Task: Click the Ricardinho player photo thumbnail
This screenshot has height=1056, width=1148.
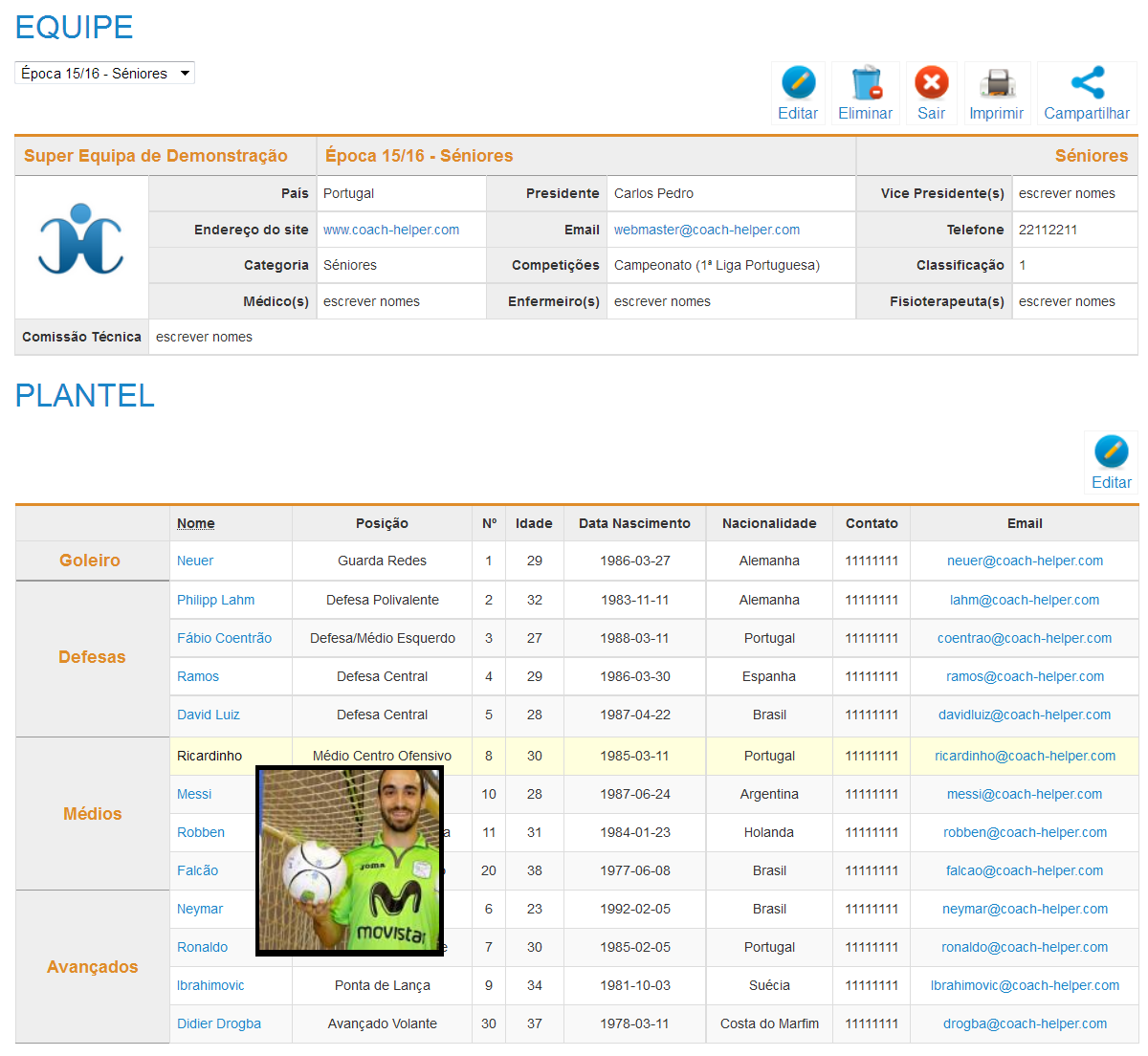Action: click(350, 860)
